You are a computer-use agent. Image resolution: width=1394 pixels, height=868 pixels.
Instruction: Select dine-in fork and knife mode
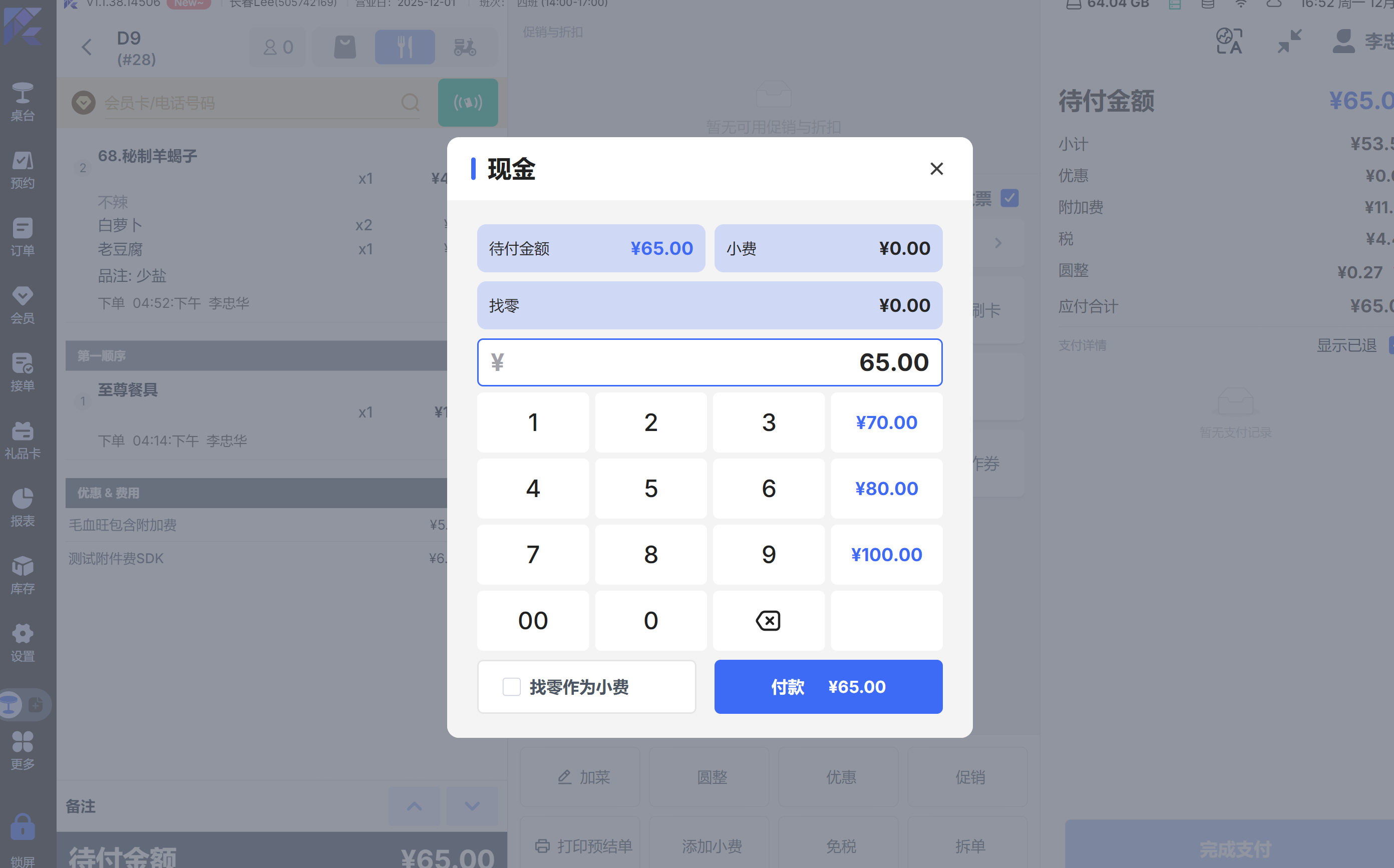(x=405, y=47)
